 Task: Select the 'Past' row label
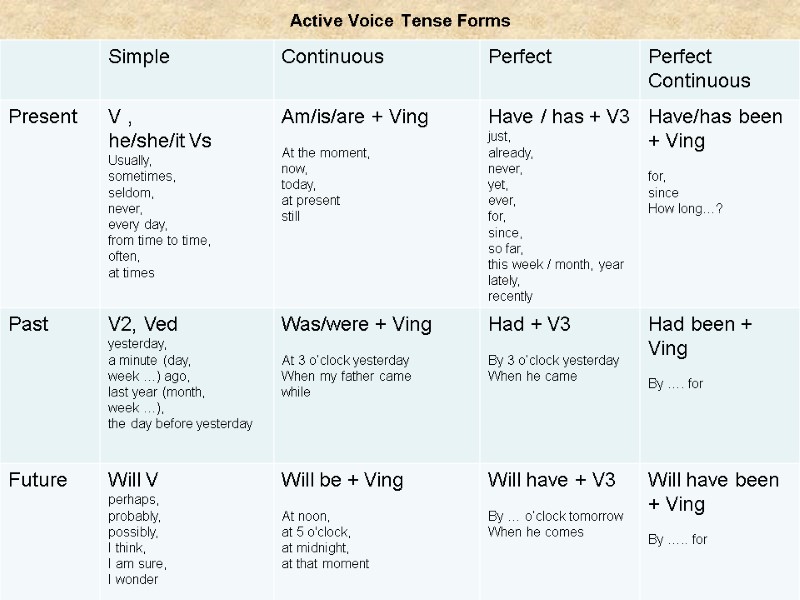pos(28,325)
